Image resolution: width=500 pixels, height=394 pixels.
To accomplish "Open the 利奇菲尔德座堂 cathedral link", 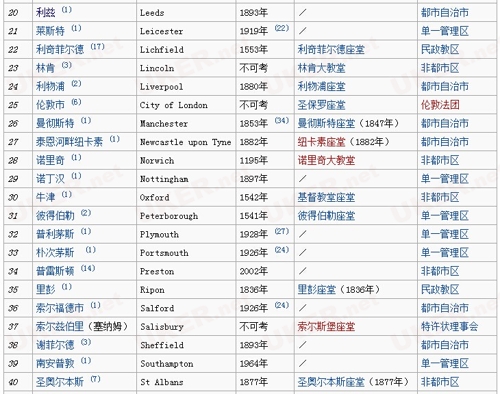I will tap(331, 50).
